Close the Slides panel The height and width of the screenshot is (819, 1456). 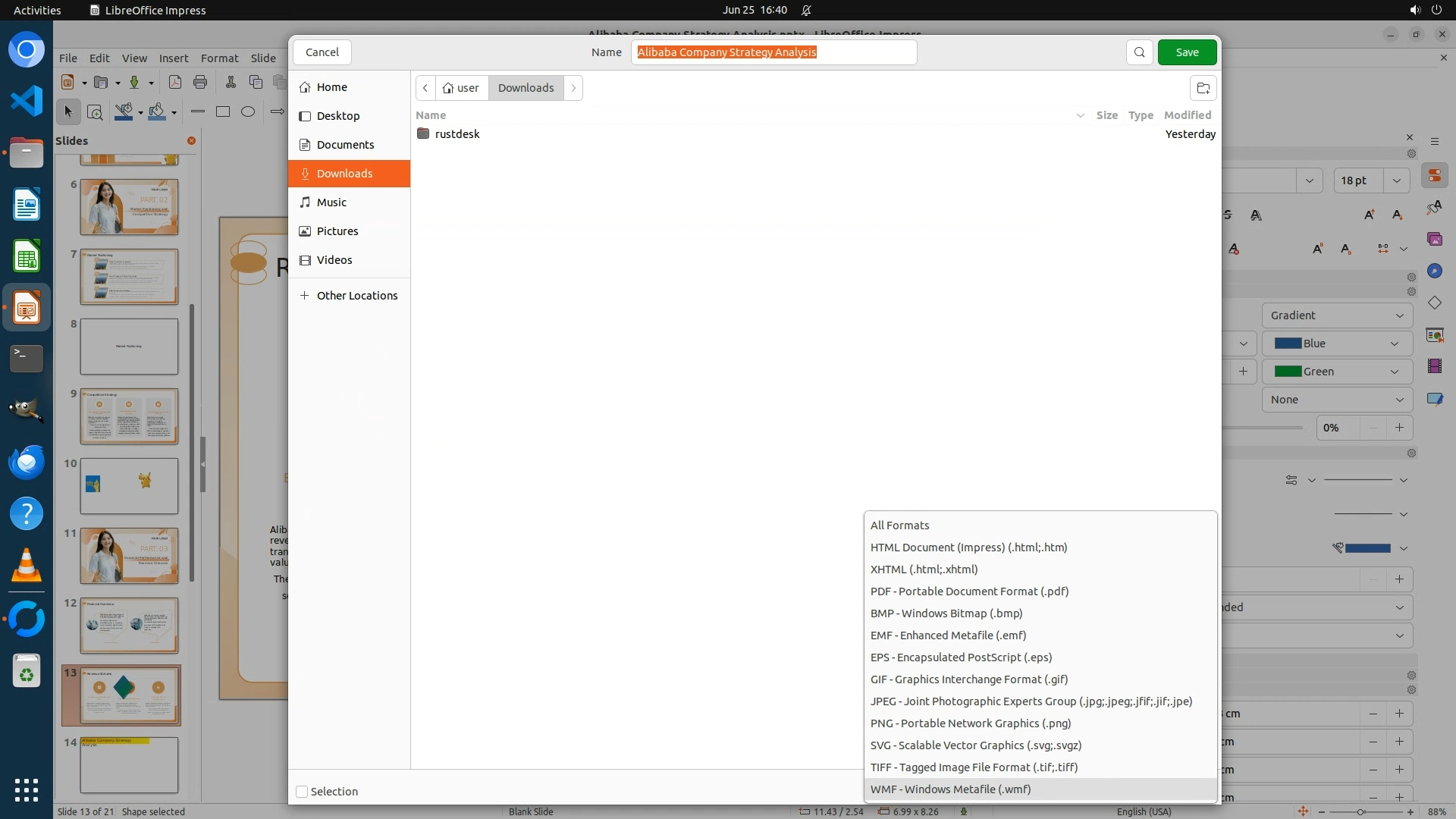coord(191,140)
